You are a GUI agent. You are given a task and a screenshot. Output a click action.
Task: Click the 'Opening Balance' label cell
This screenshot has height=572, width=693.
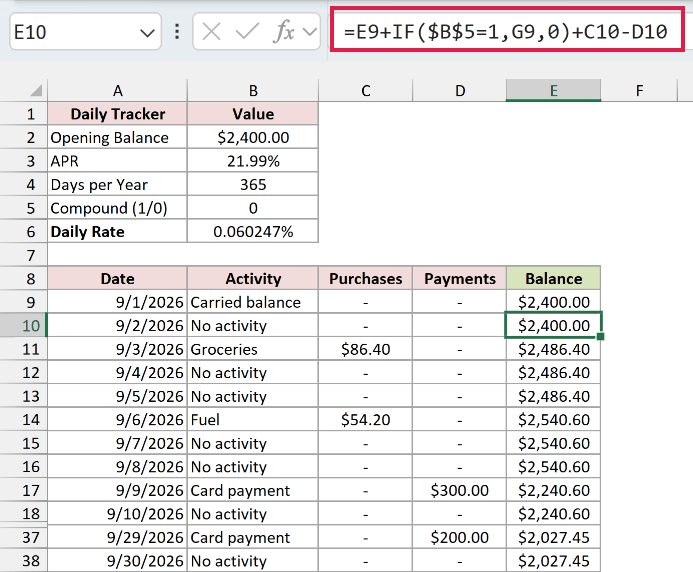tap(118, 137)
